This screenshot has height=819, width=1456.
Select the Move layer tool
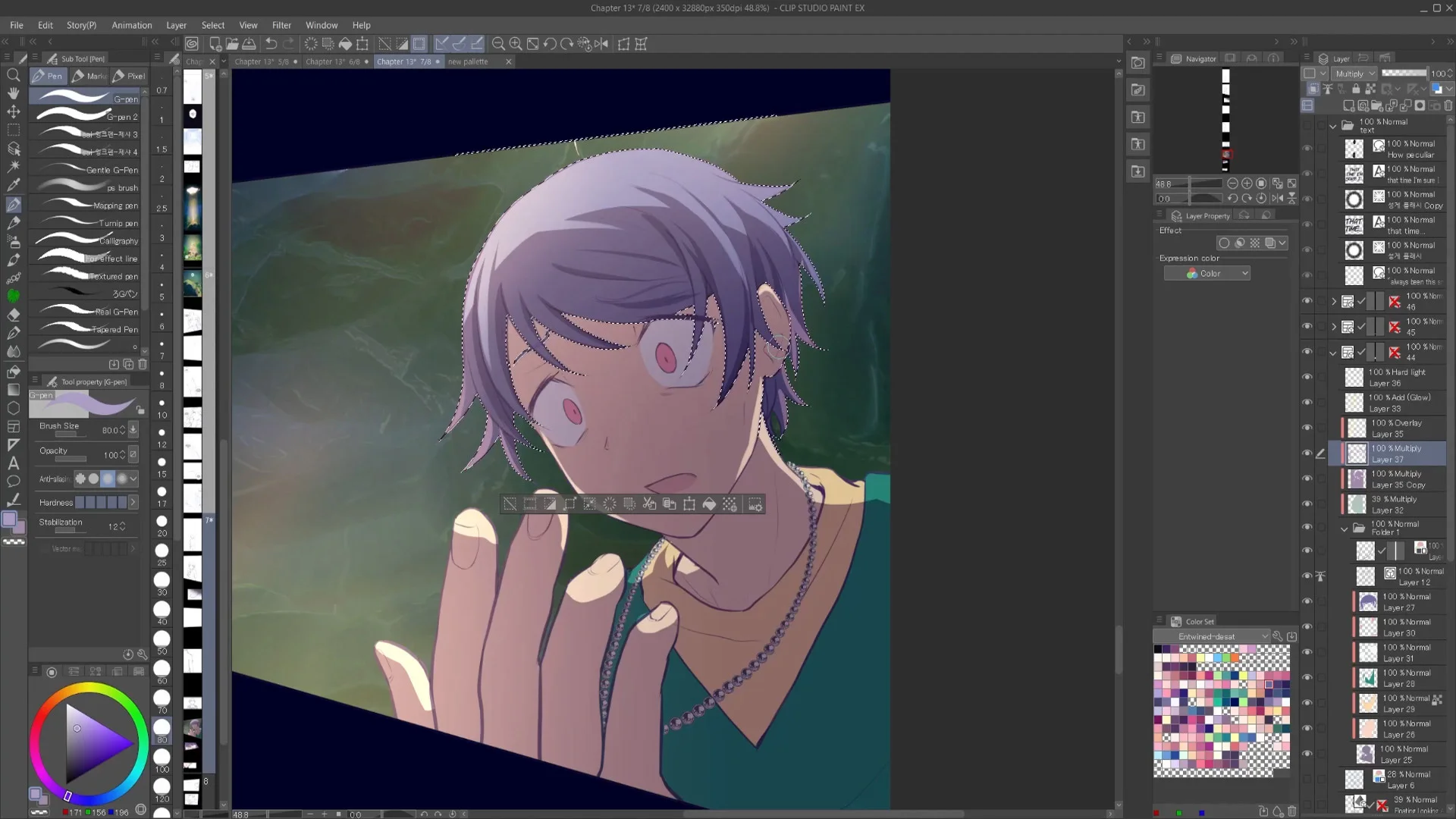point(14,111)
